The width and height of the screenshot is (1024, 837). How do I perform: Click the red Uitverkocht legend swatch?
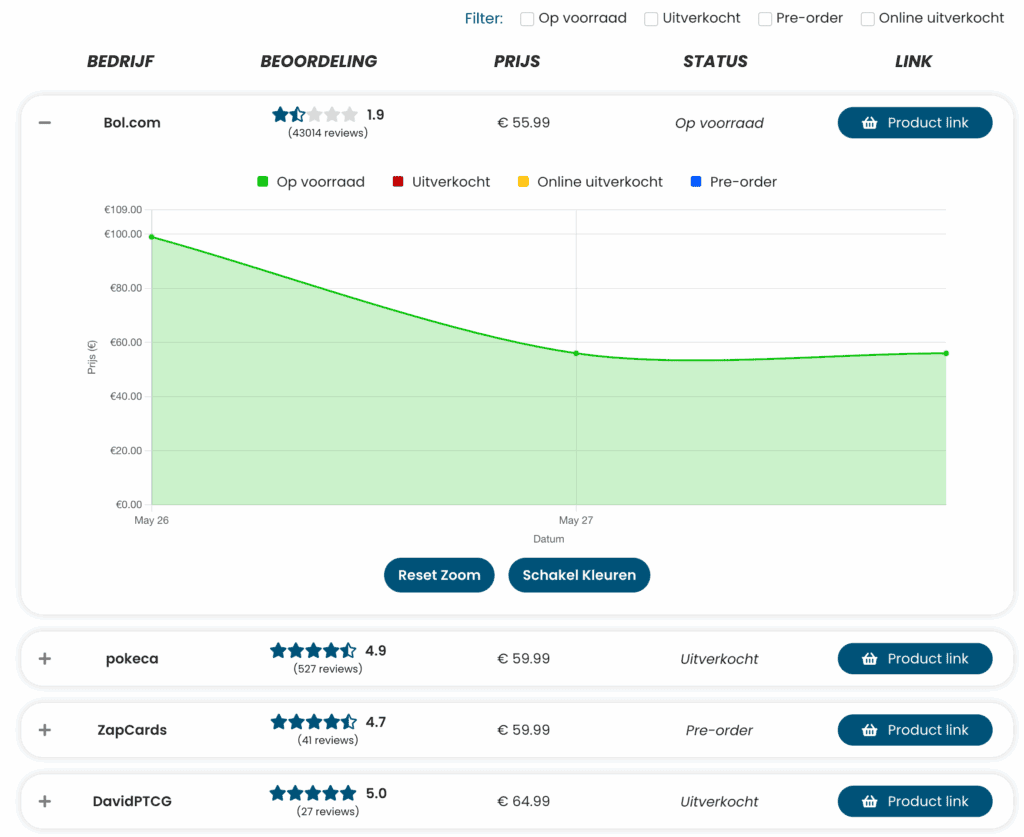(x=398, y=182)
